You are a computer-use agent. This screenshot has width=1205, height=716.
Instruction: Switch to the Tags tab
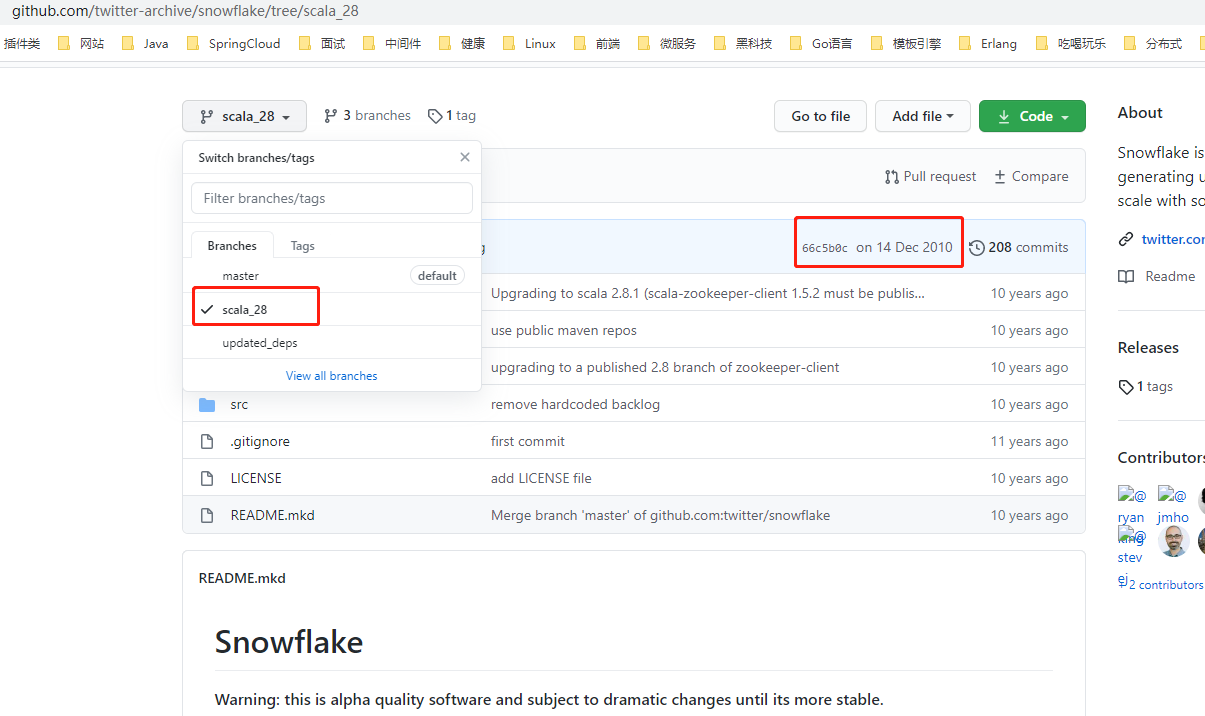pyautogui.click(x=303, y=245)
